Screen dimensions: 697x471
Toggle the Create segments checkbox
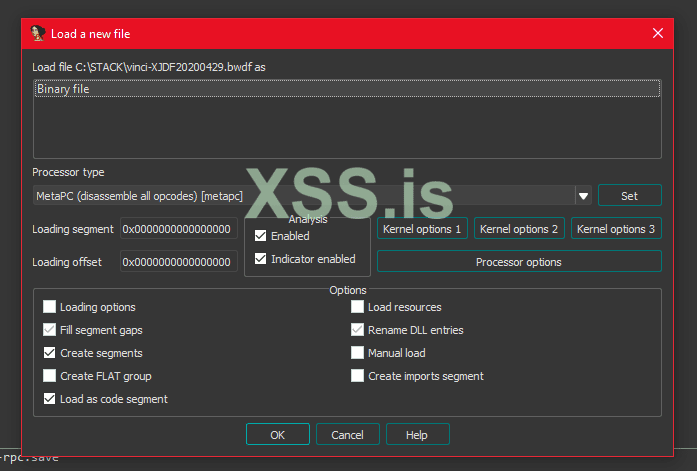click(49, 353)
